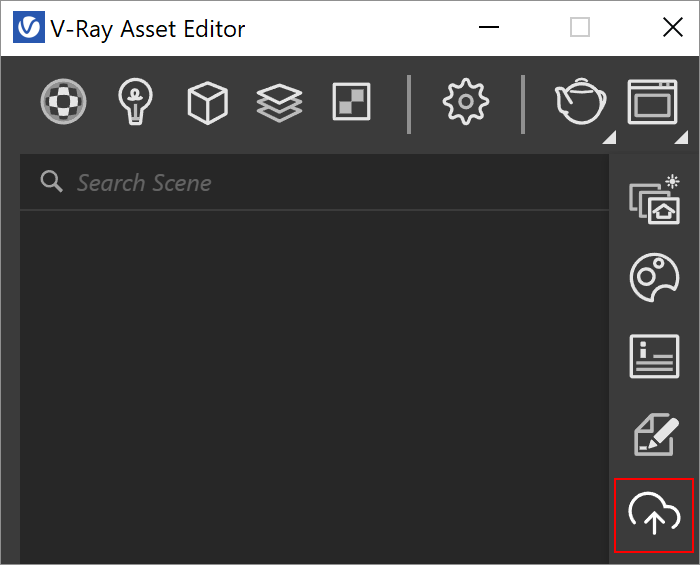Open the Settings gear panel
Image resolution: width=700 pixels, height=565 pixels.
tap(466, 101)
